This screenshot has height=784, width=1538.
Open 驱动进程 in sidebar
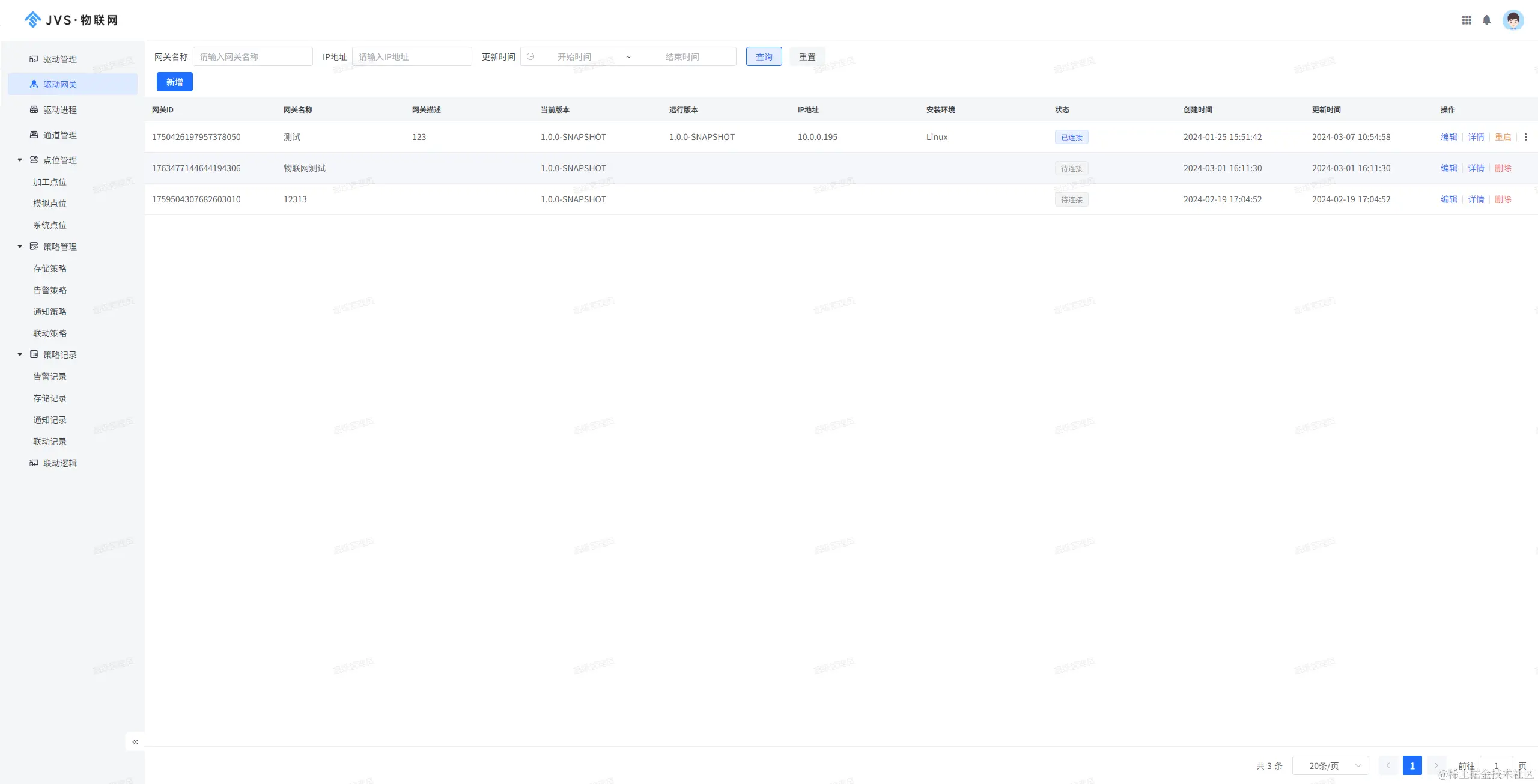[59, 109]
